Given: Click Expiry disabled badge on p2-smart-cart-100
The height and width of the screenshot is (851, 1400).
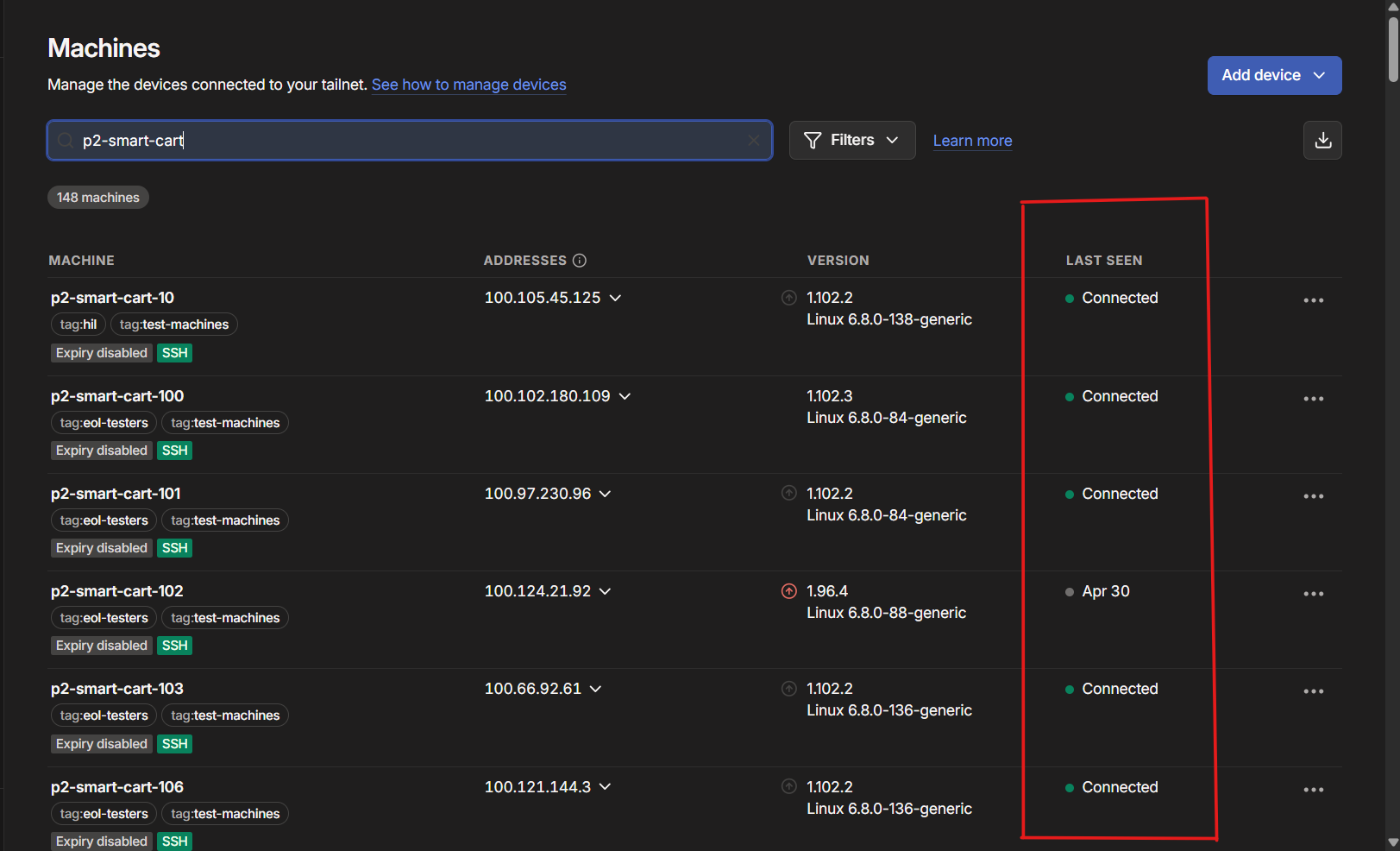Looking at the screenshot, I should point(102,451).
